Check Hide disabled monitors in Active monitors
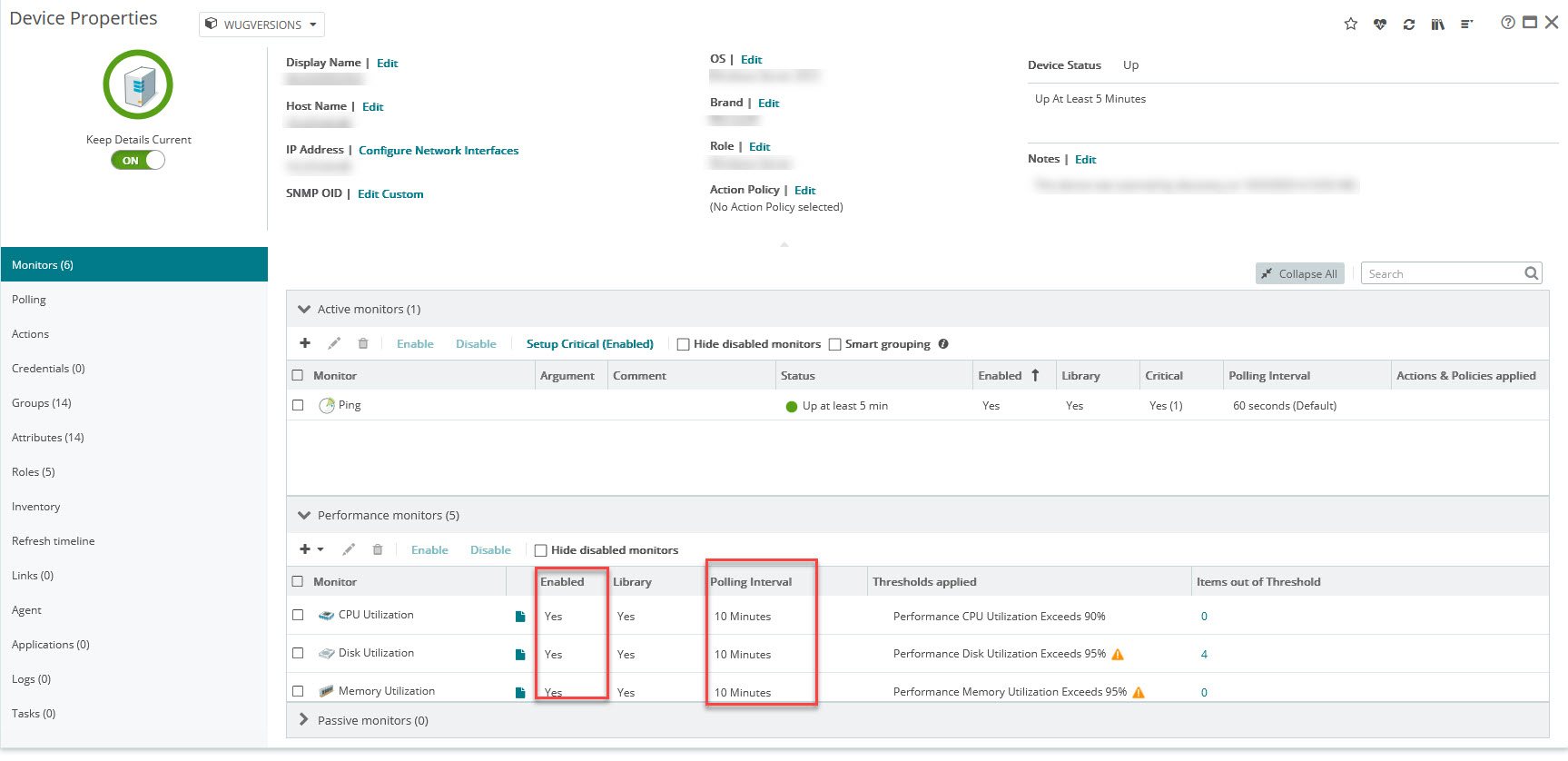The width and height of the screenshot is (1568, 761). coord(684,344)
